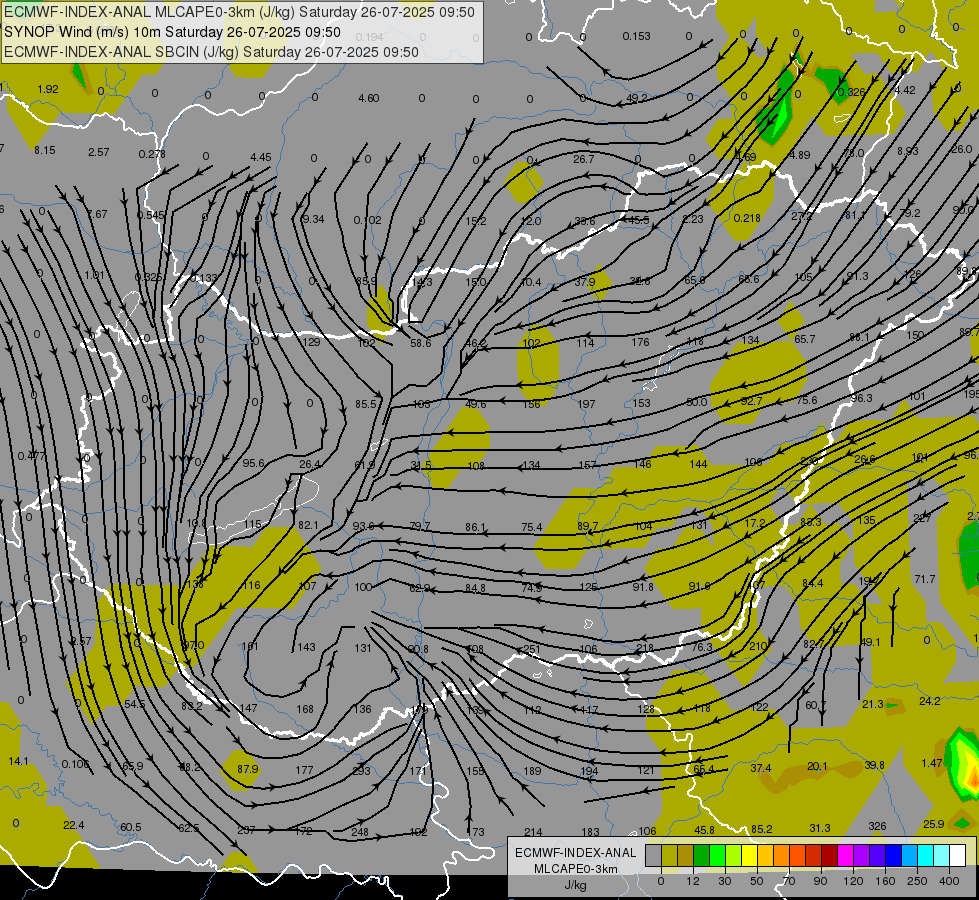Click the legend tick label 120
The image size is (979, 900).
click(x=853, y=881)
